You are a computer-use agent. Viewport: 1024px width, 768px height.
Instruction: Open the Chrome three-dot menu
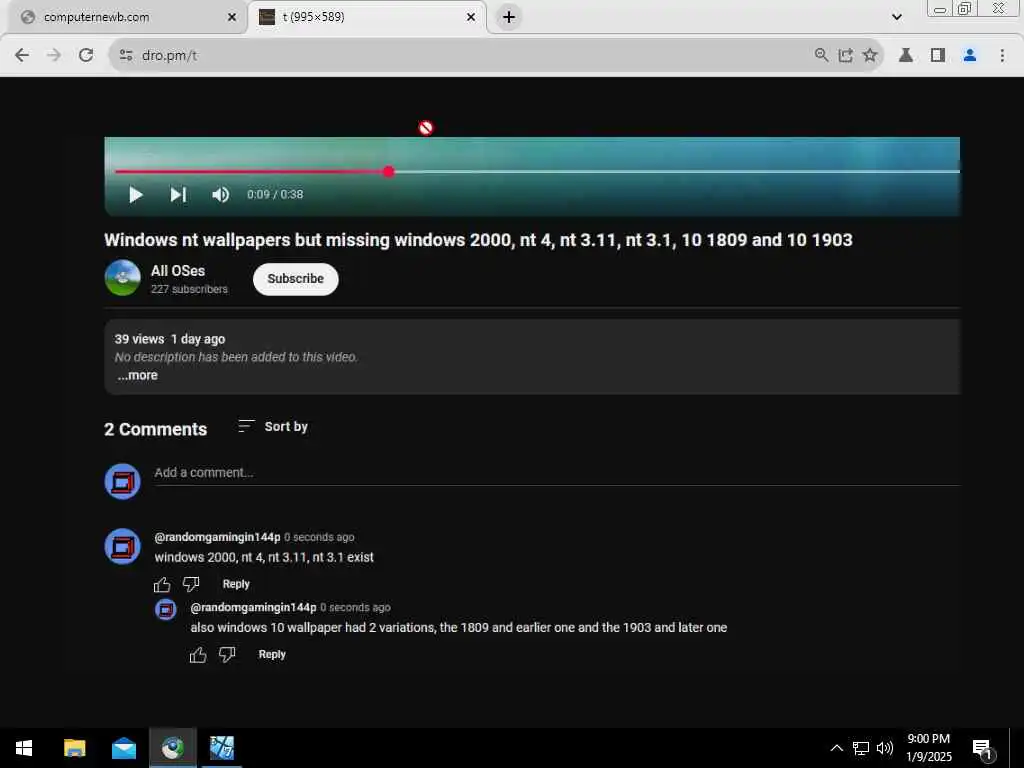tap(1002, 56)
